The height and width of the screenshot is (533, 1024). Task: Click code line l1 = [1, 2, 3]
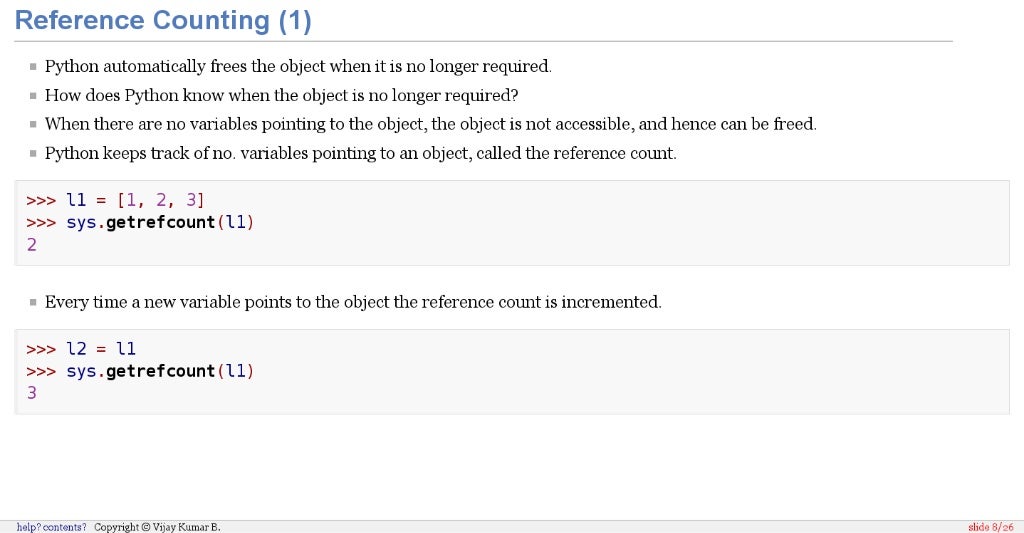116,200
